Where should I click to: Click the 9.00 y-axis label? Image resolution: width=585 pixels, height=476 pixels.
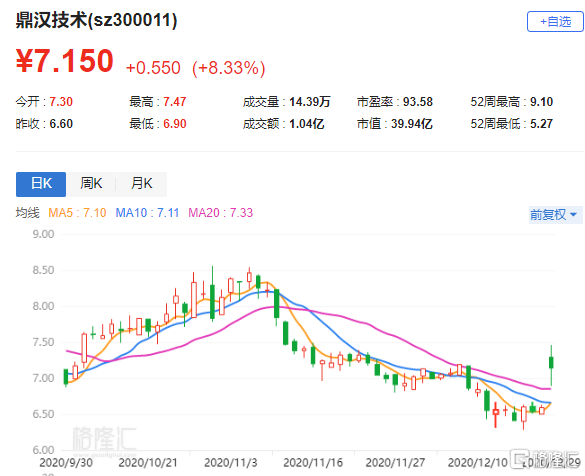coord(43,234)
